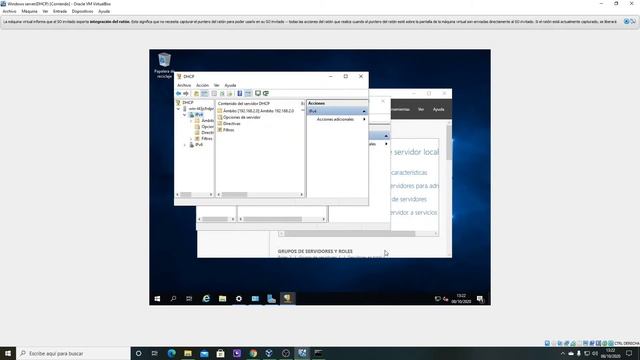Open Settings gear in guest taskbar
Image resolution: width=640 pixels, height=360 pixels.
point(239,299)
